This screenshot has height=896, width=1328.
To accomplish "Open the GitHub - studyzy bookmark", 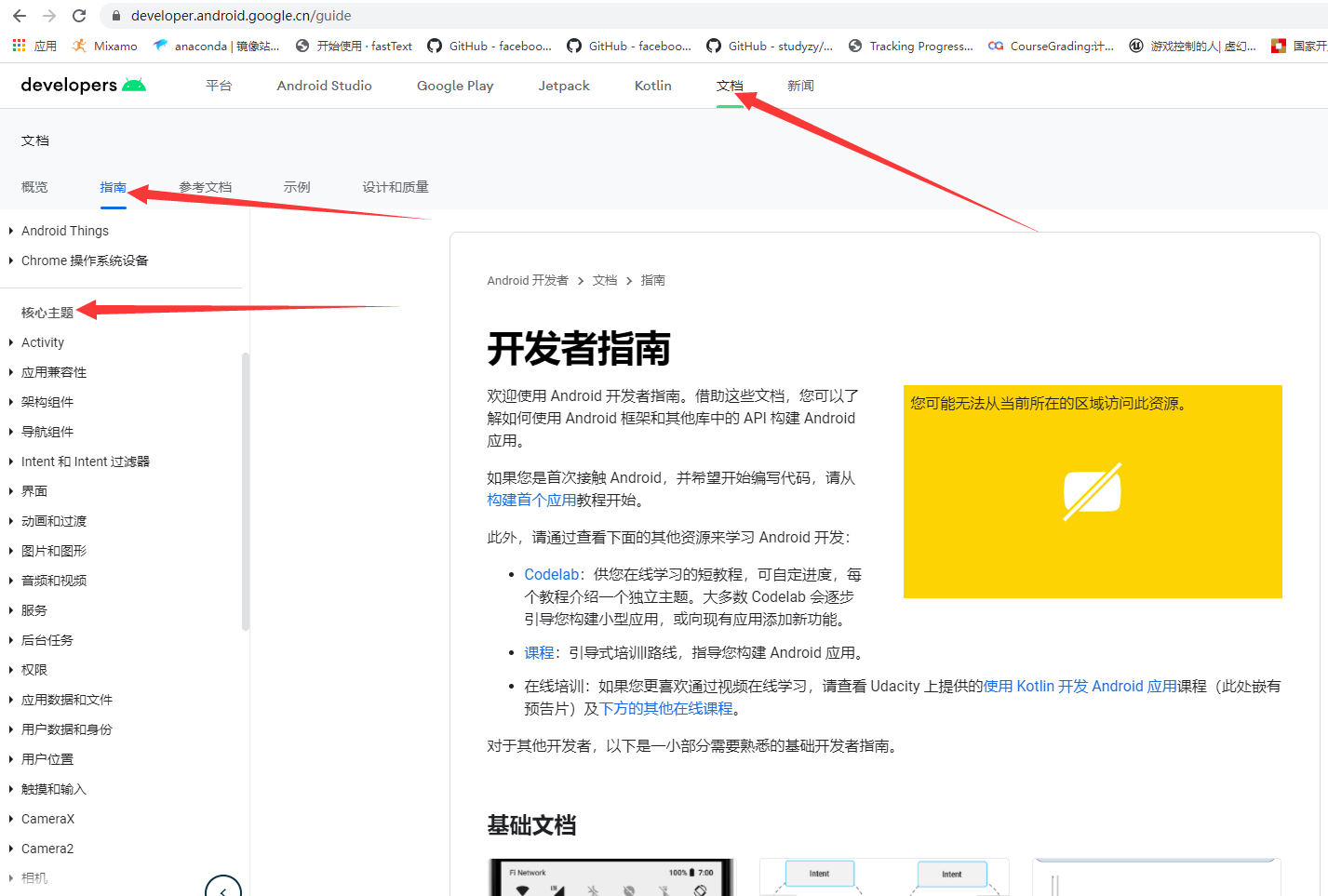I will (x=770, y=46).
